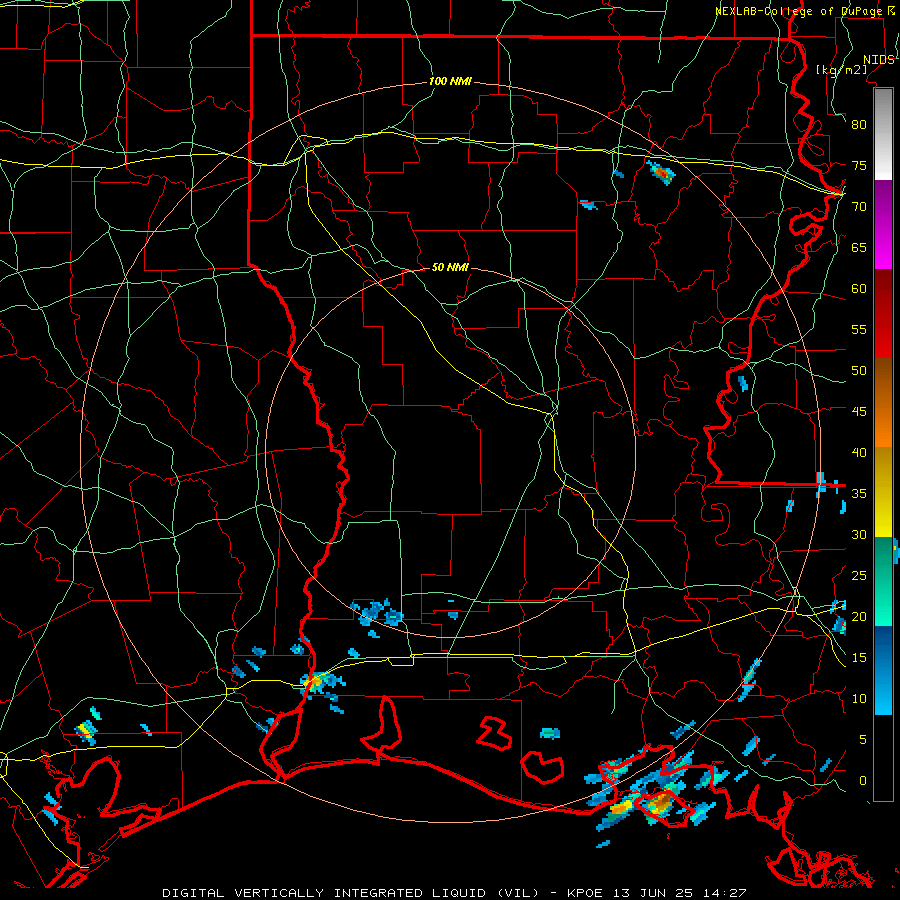The image size is (900, 900).
Task: Click the 100 NMI range ring label
Action: [451, 82]
